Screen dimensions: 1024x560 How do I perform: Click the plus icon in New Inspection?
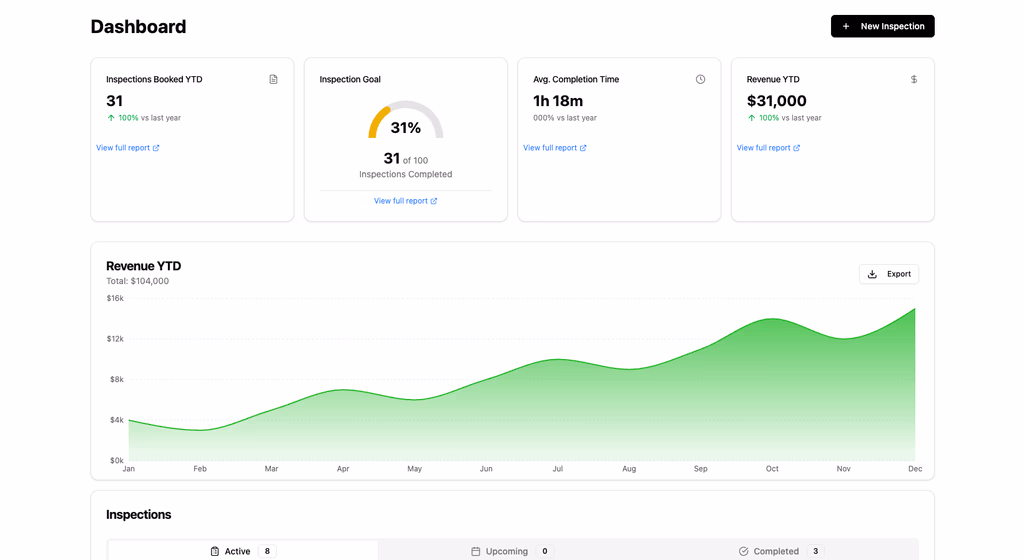pyautogui.click(x=846, y=26)
